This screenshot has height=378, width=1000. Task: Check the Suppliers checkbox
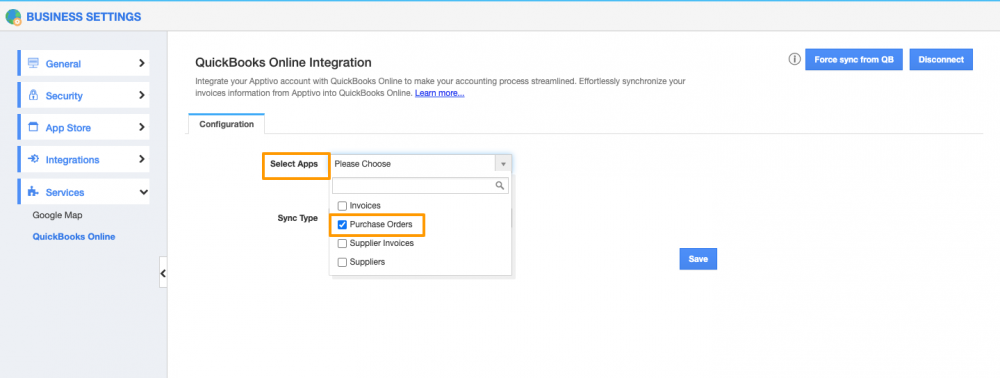coord(342,262)
